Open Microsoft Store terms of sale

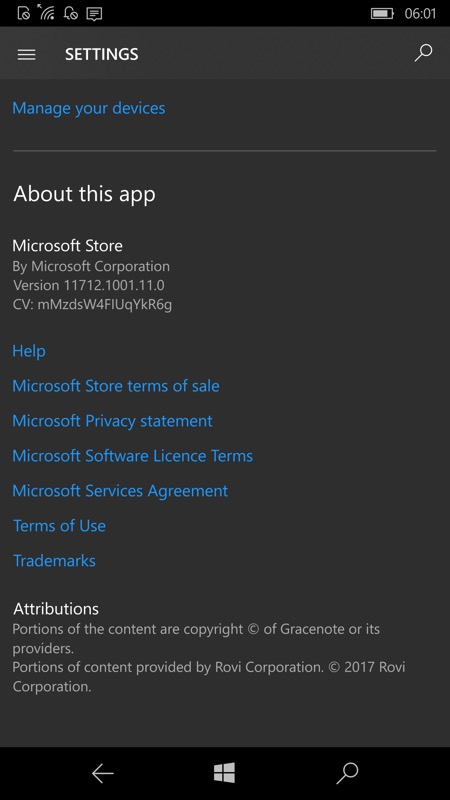[x=116, y=386]
